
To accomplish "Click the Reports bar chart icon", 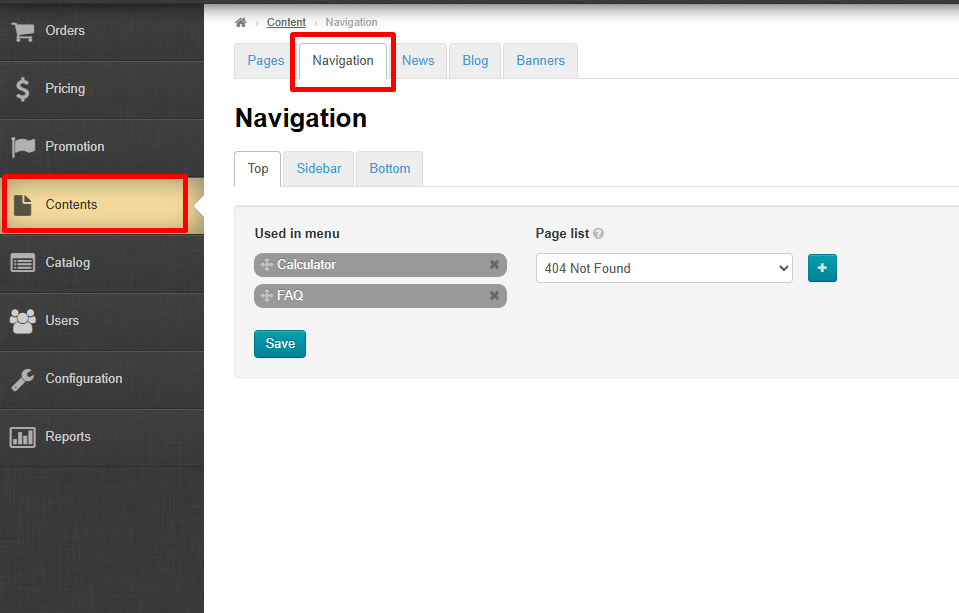I will click(x=23, y=437).
